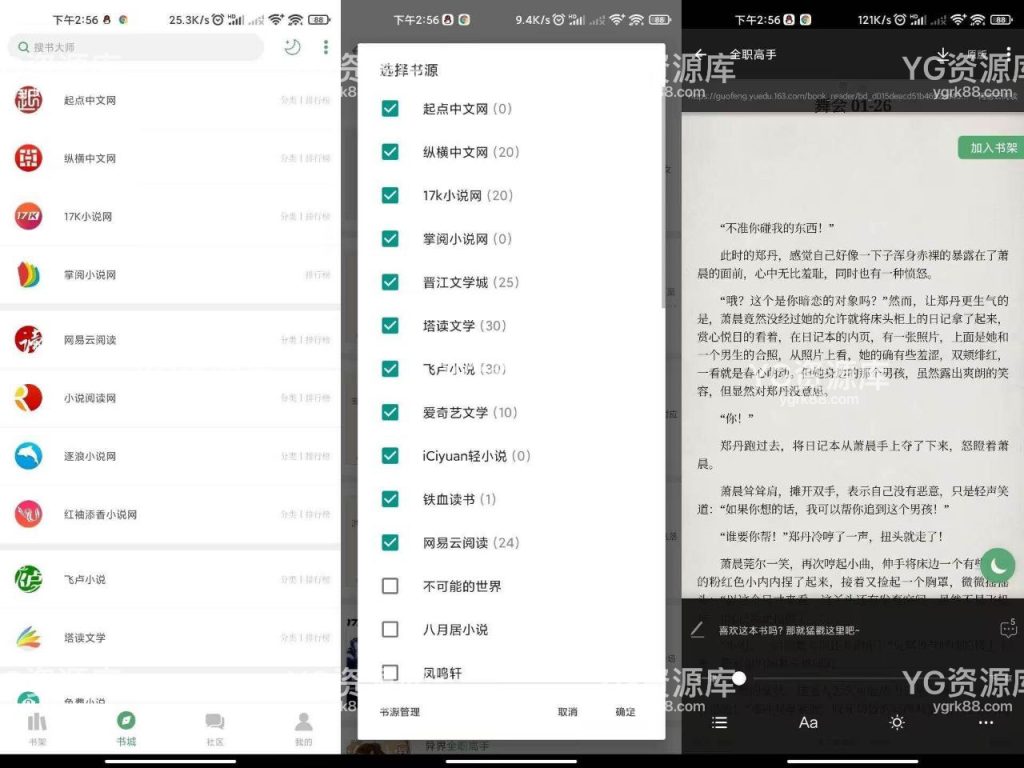Viewport: 1024px width, 768px height.
Task: Uncheck the 网易云阅读 (24) book source
Action: tap(390, 542)
